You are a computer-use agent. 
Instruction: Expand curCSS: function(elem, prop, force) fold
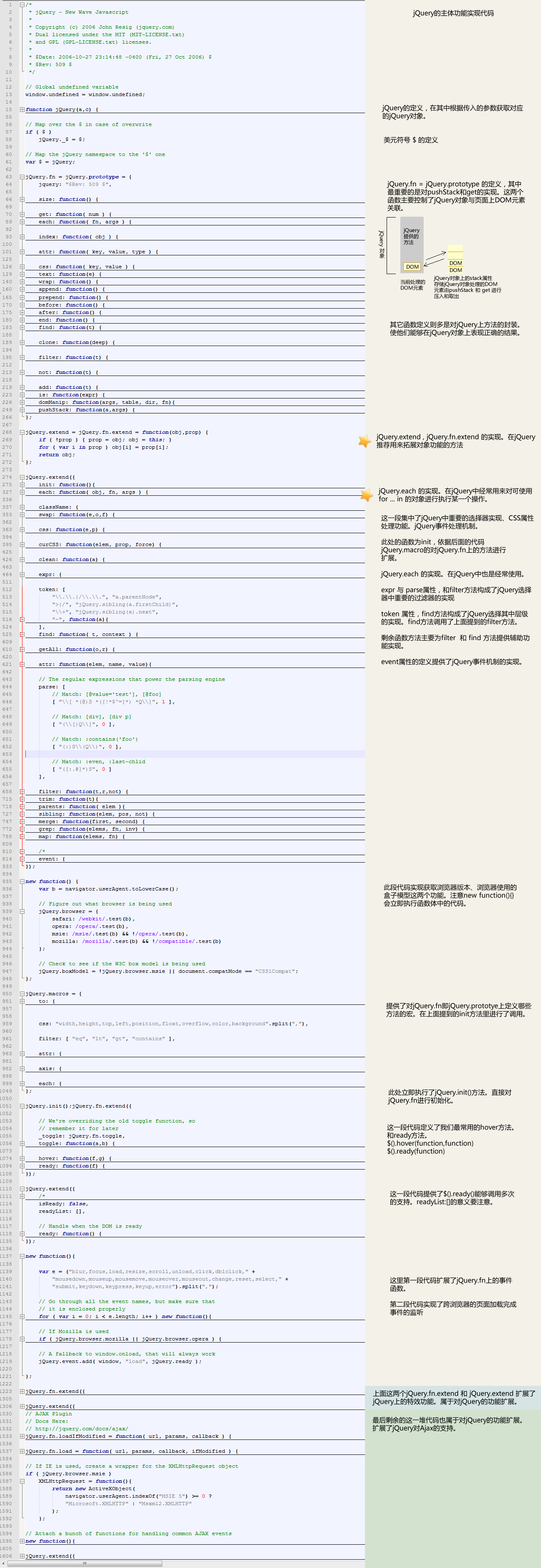[x=22, y=545]
